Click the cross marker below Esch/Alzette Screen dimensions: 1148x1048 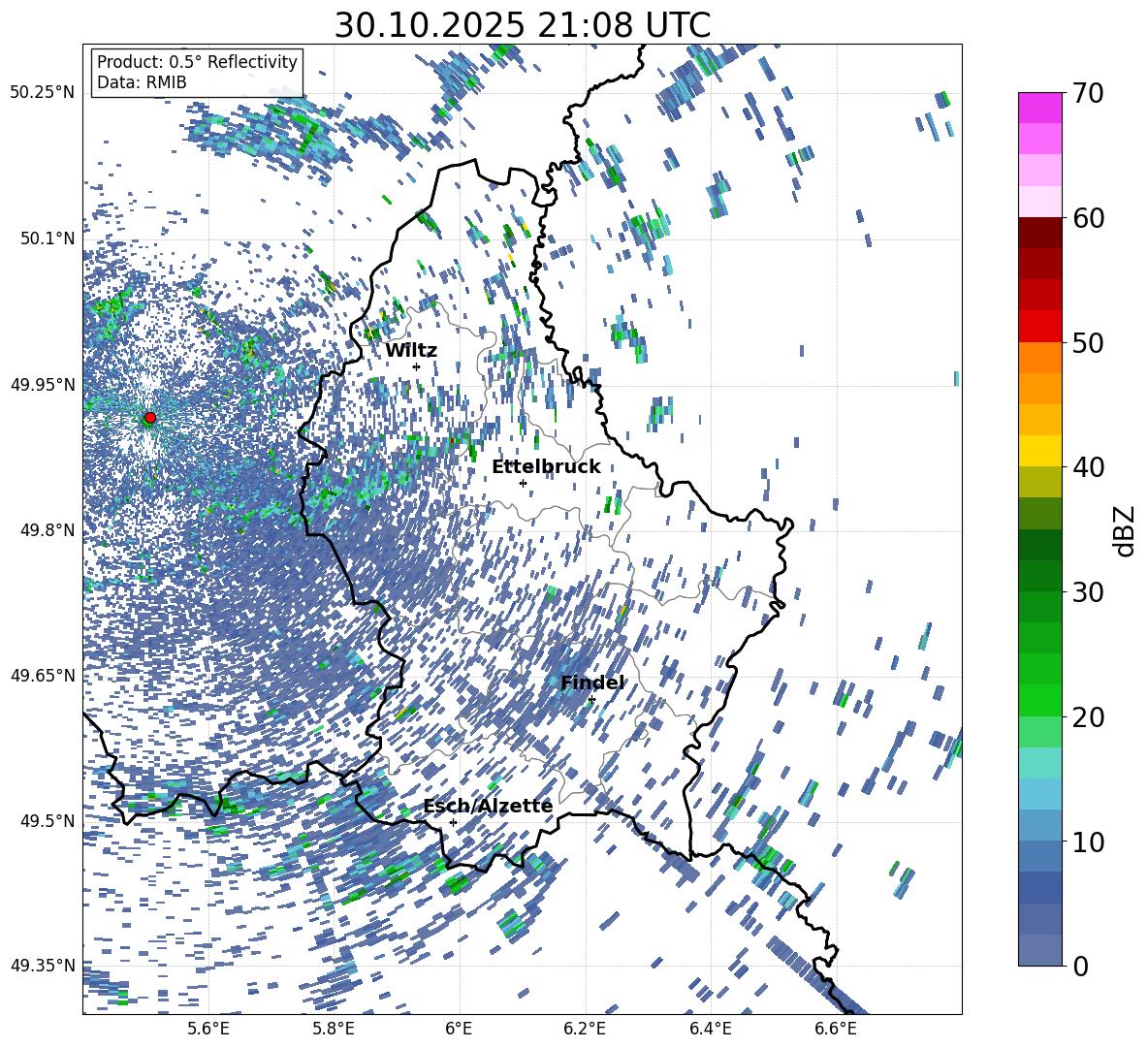453,822
